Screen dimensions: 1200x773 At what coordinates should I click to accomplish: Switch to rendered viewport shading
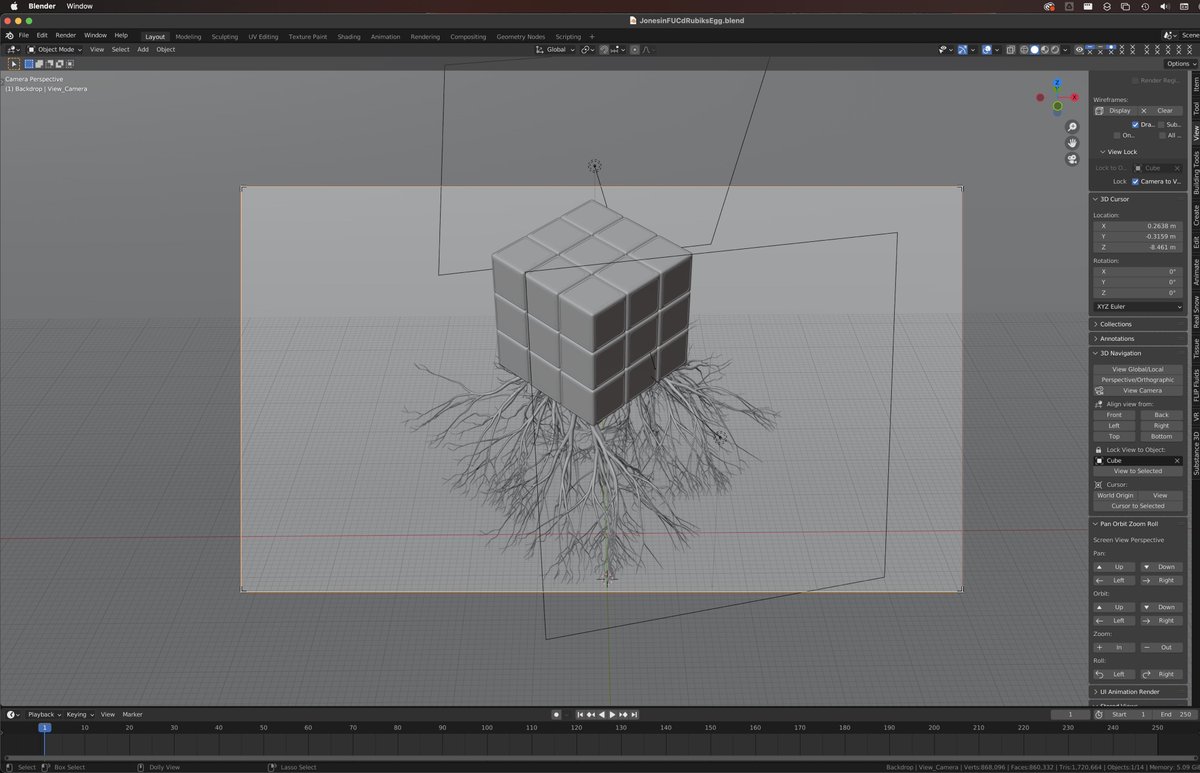coord(1057,49)
